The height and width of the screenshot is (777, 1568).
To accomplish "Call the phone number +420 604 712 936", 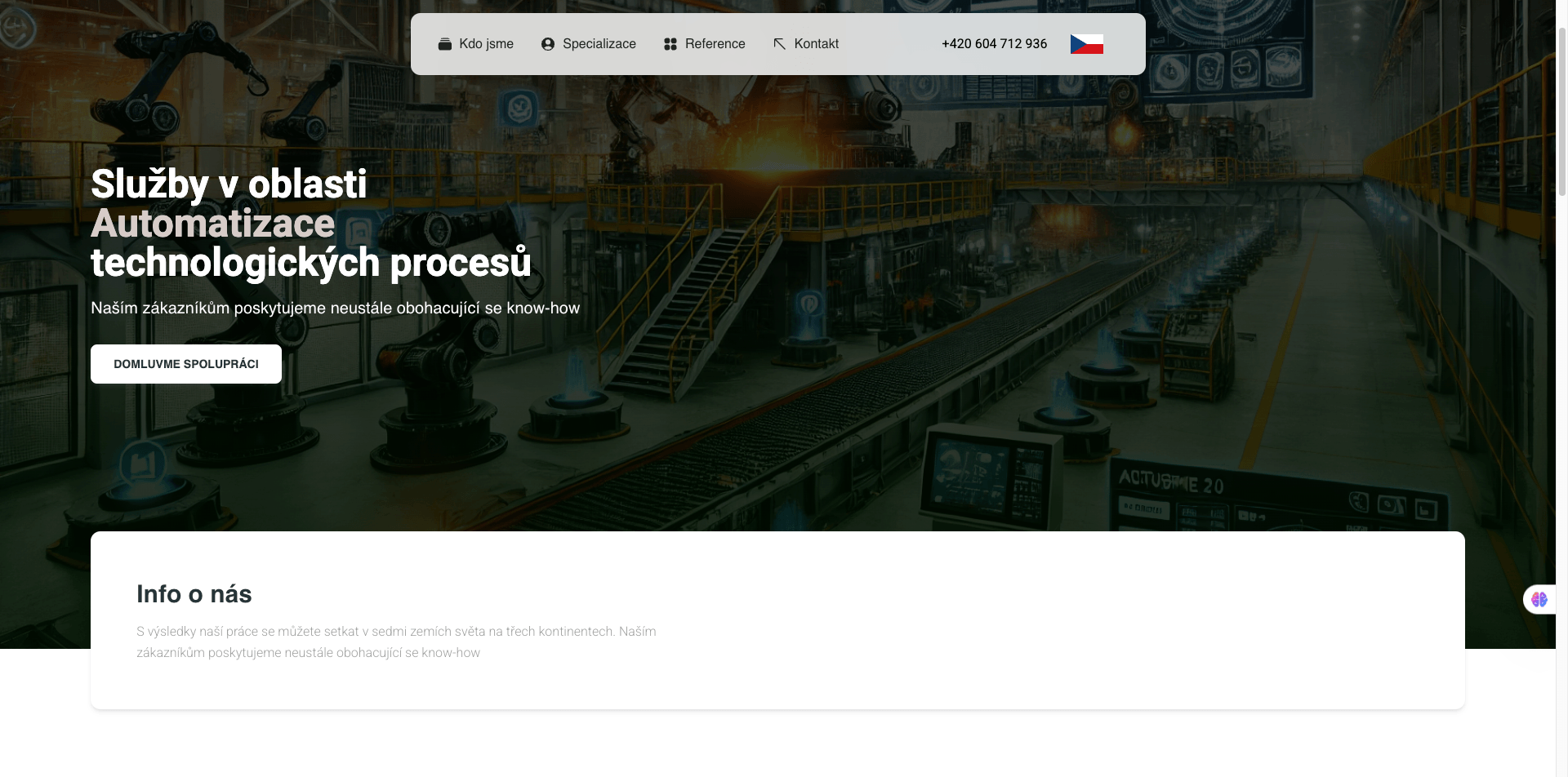I will [x=994, y=44].
